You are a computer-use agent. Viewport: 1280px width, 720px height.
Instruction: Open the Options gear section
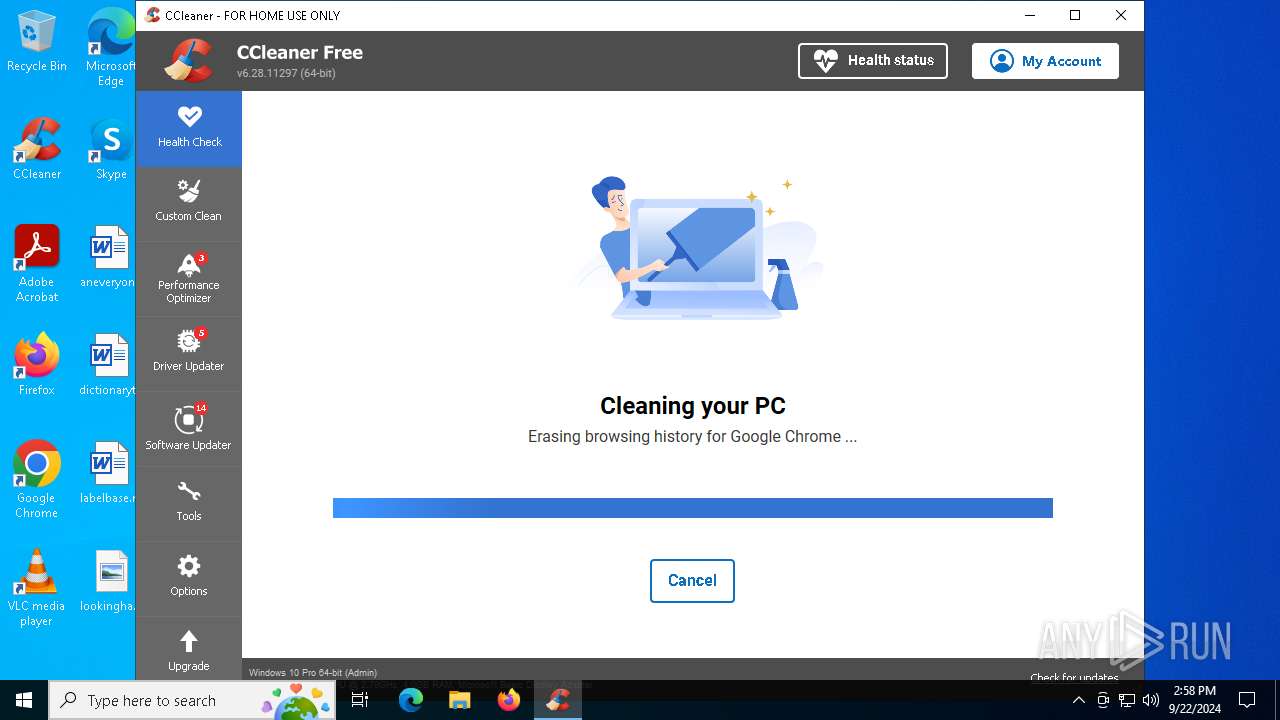coord(189,578)
